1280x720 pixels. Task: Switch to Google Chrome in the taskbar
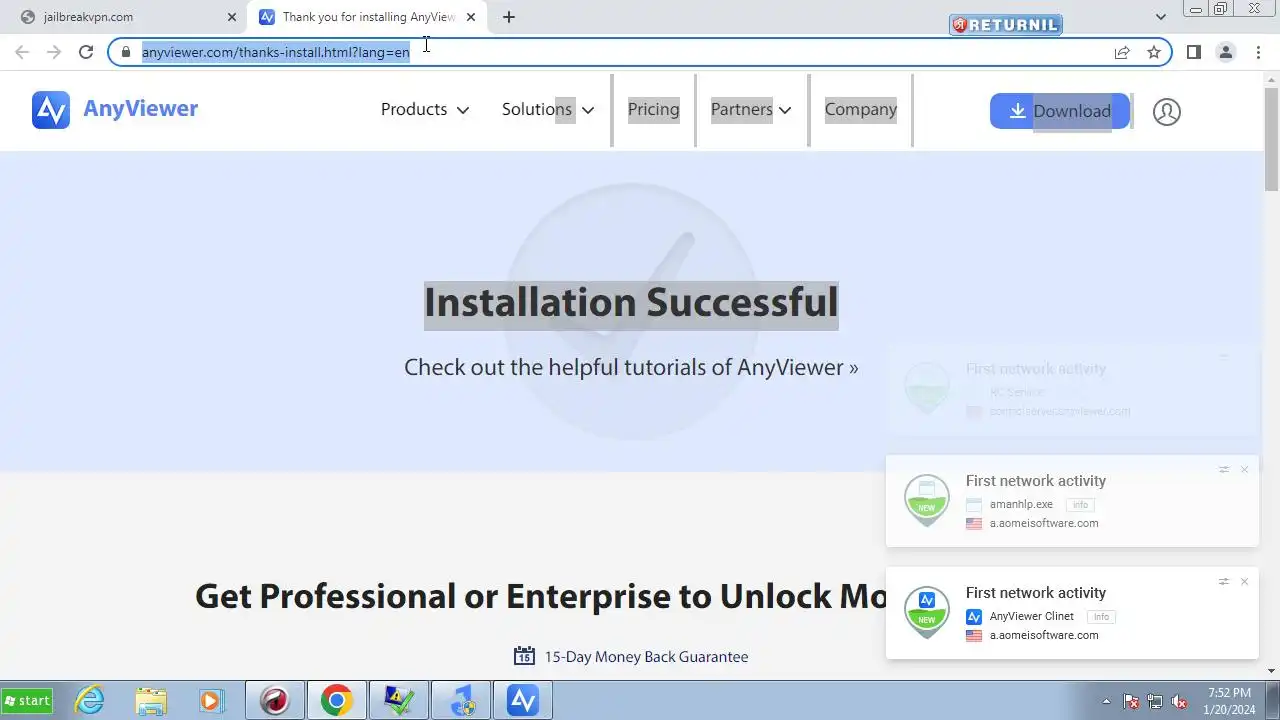pos(337,701)
